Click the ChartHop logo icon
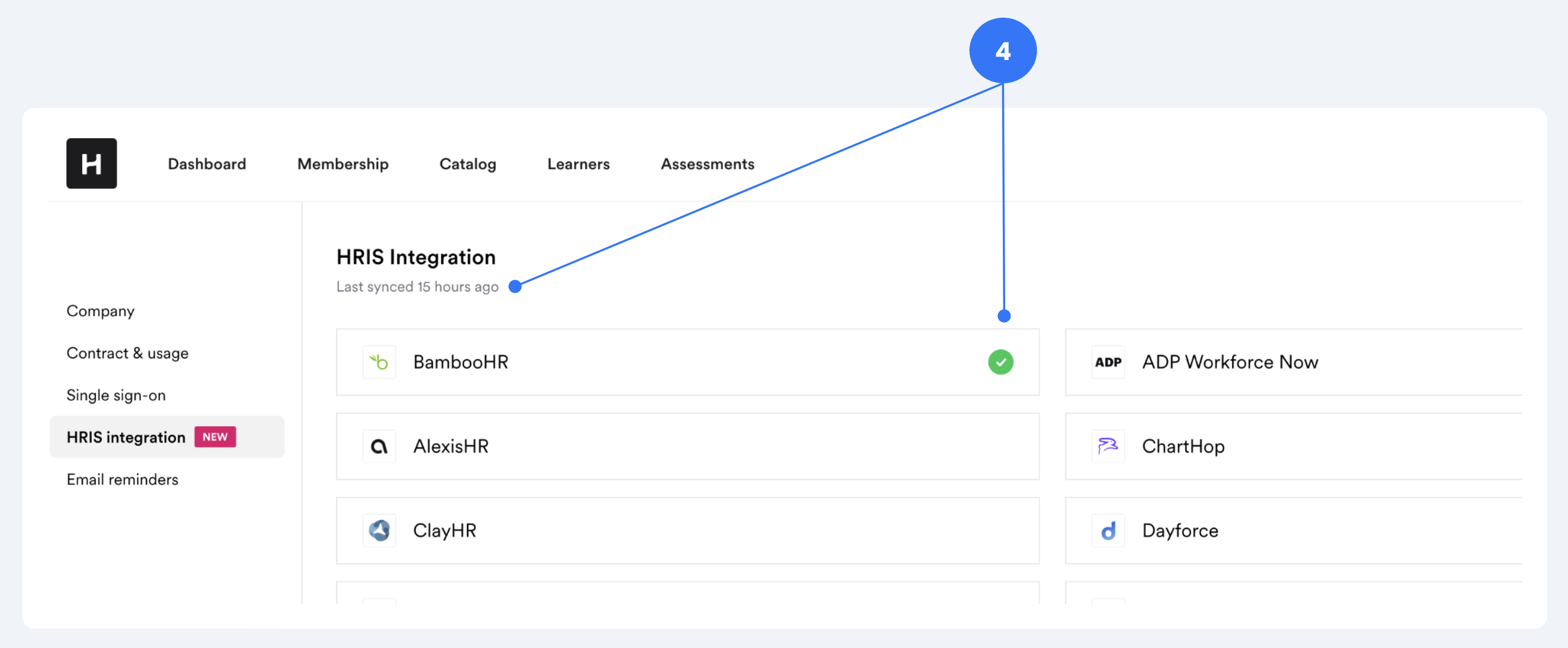Viewport: 1568px width, 648px height. (1108, 446)
